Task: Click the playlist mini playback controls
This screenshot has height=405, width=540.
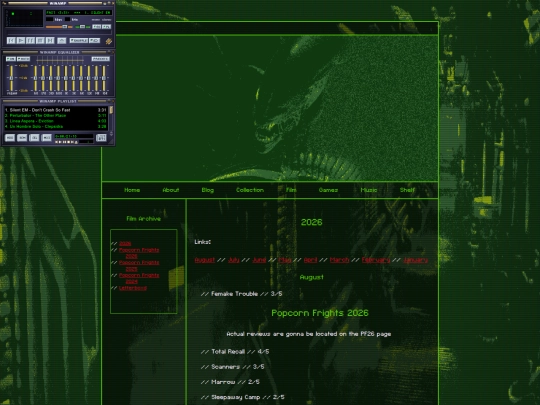Action: [x=66, y=142]
